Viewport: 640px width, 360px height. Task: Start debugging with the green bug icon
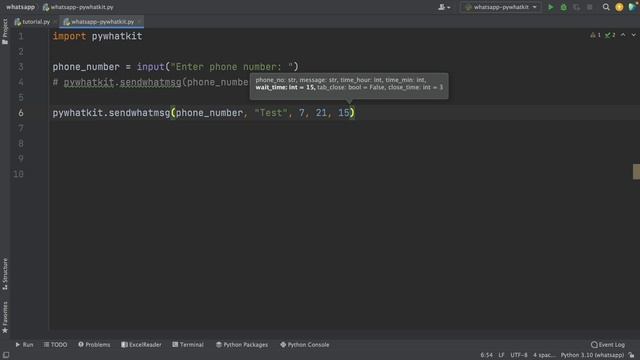pos(564,7)
